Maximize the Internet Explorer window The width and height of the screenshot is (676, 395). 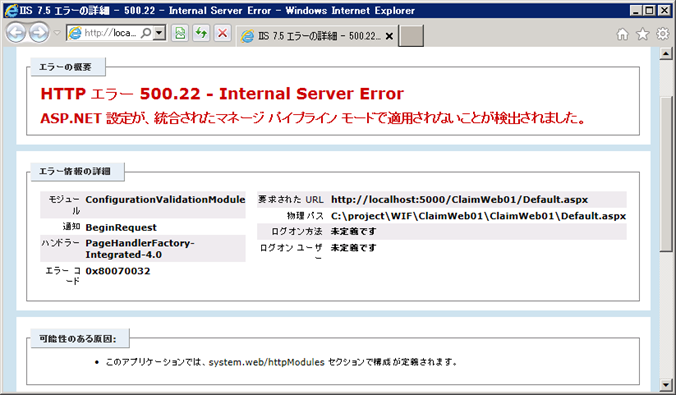tap(649, 10)
